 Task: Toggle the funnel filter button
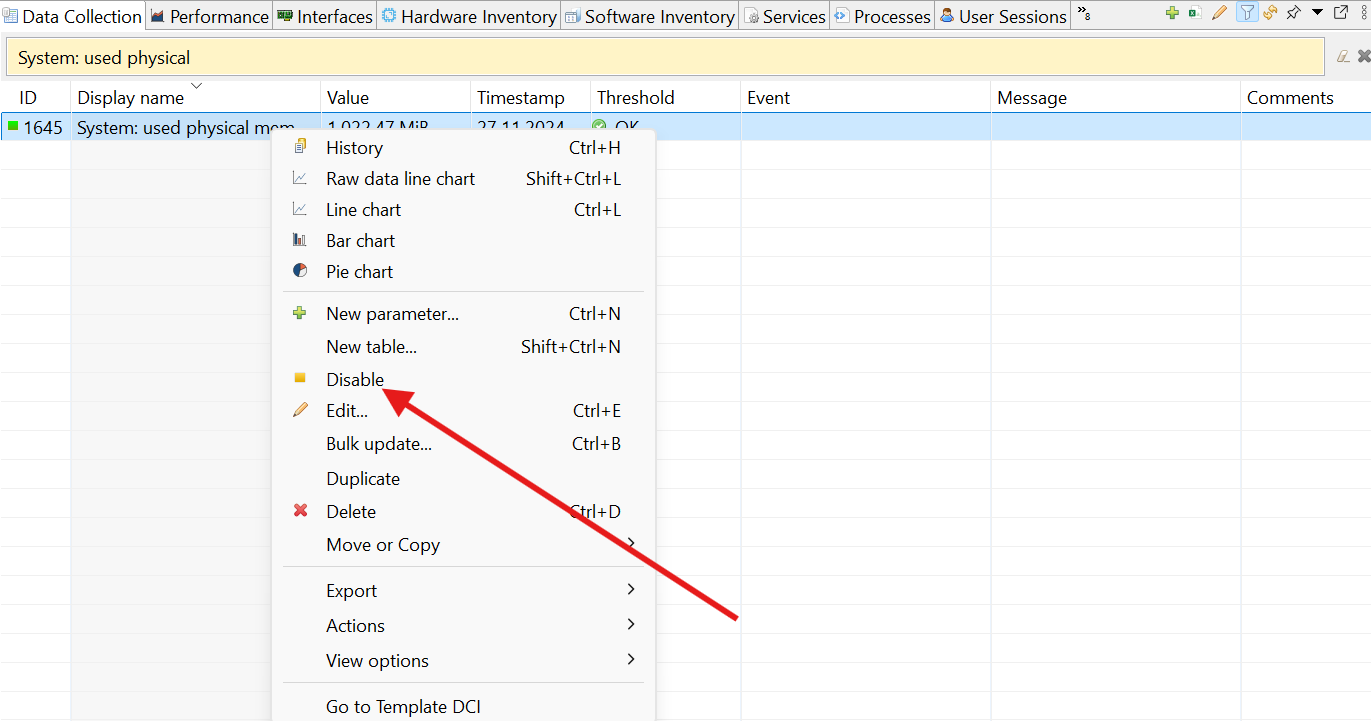(x=1246, y=13)
